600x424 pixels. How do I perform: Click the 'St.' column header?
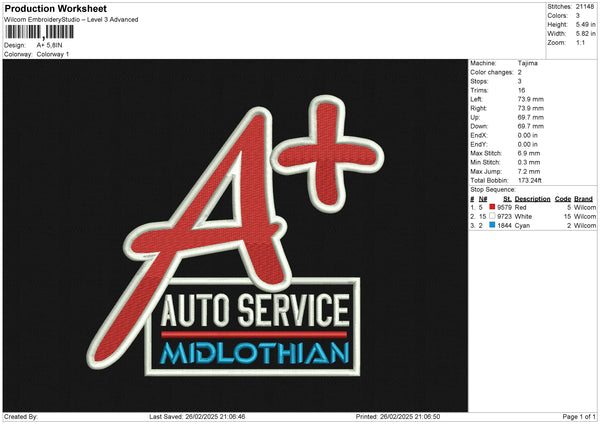click(x=507, y=199)
